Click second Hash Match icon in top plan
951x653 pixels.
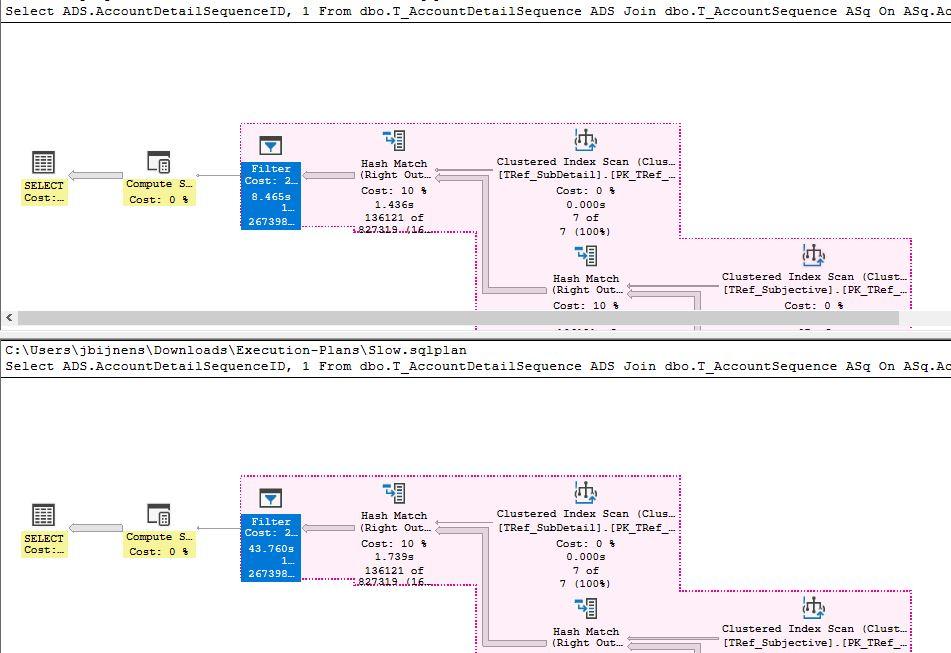point(586,255)
